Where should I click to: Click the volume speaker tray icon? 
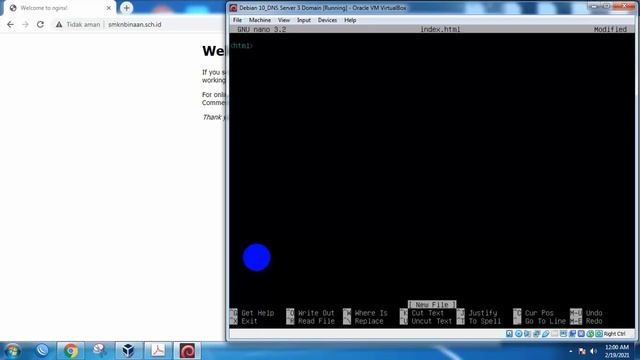(593, 351)
